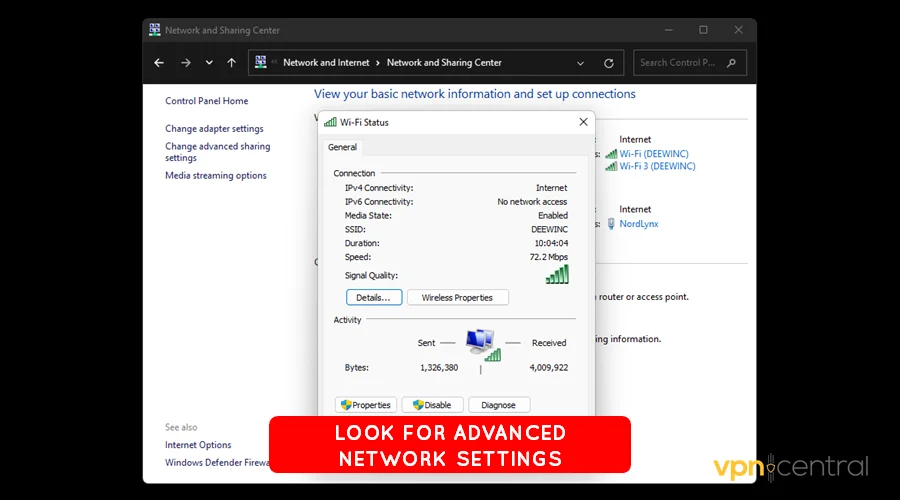Select IPv6 value No network access
The height and width of the screenshot is (500, 900).
pos(532,202)
